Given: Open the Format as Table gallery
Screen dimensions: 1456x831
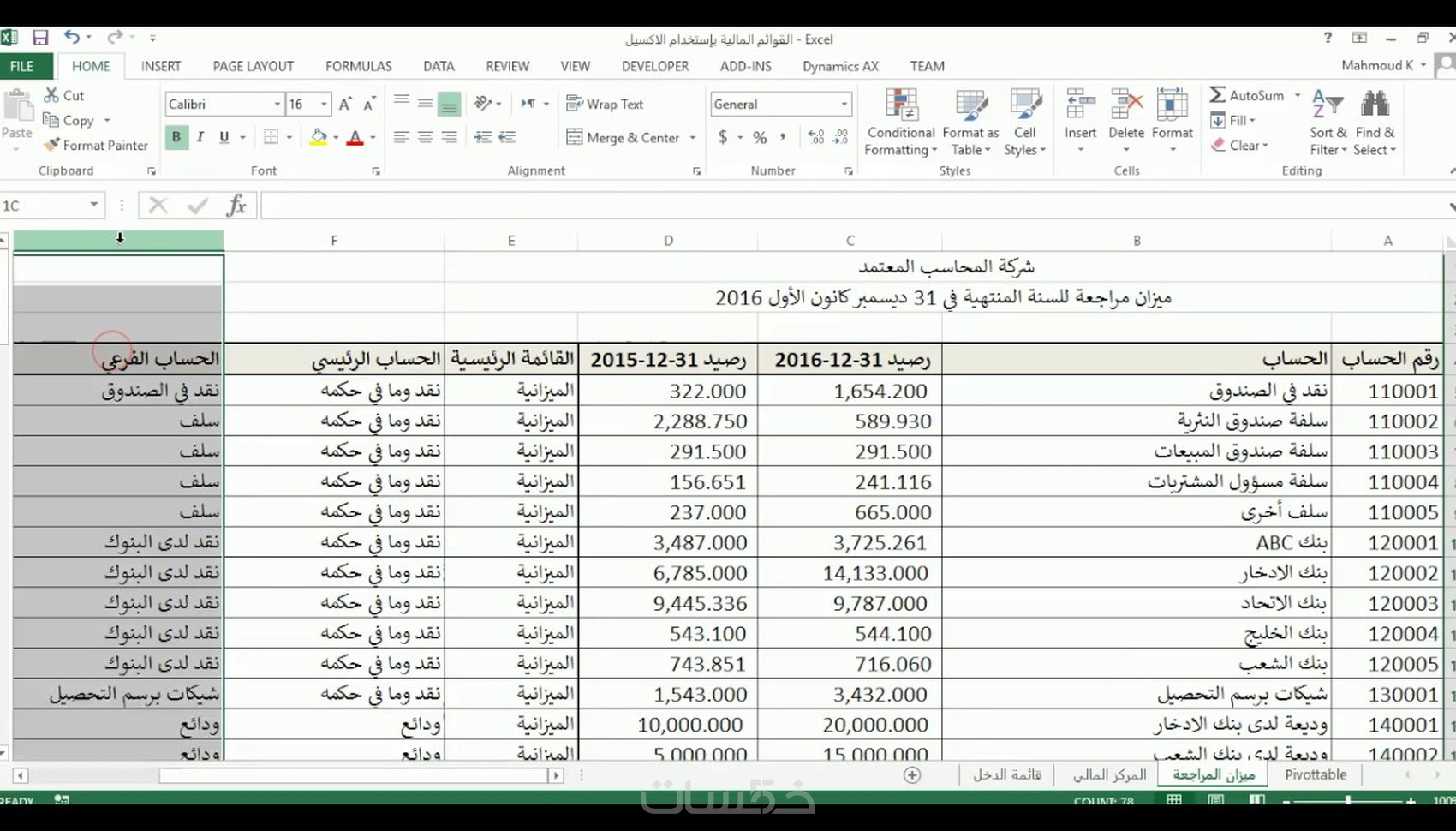Looking at the screenshot, I should pos(970,123).
